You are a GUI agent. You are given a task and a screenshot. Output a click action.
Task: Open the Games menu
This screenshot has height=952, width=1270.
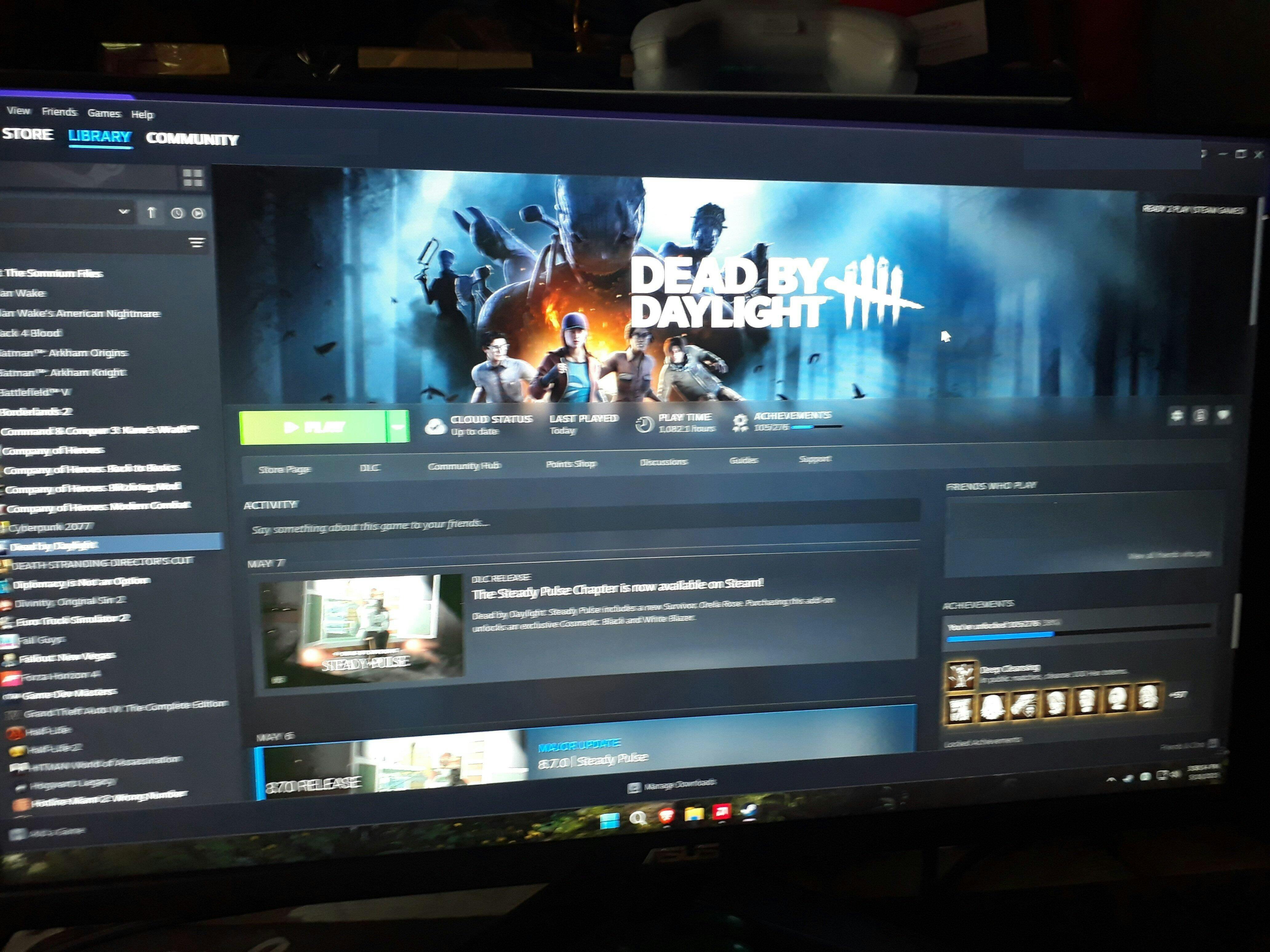104,113
